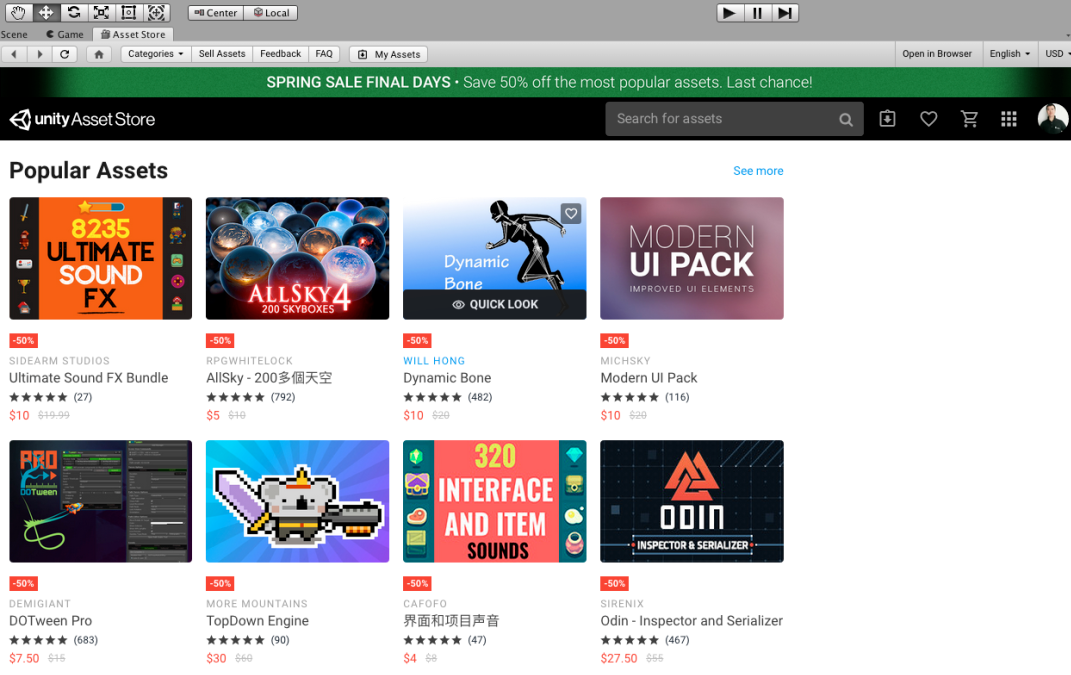Open publisher Cafofo link
This screenshot has width=1071, height=675.
coord(425,604)
